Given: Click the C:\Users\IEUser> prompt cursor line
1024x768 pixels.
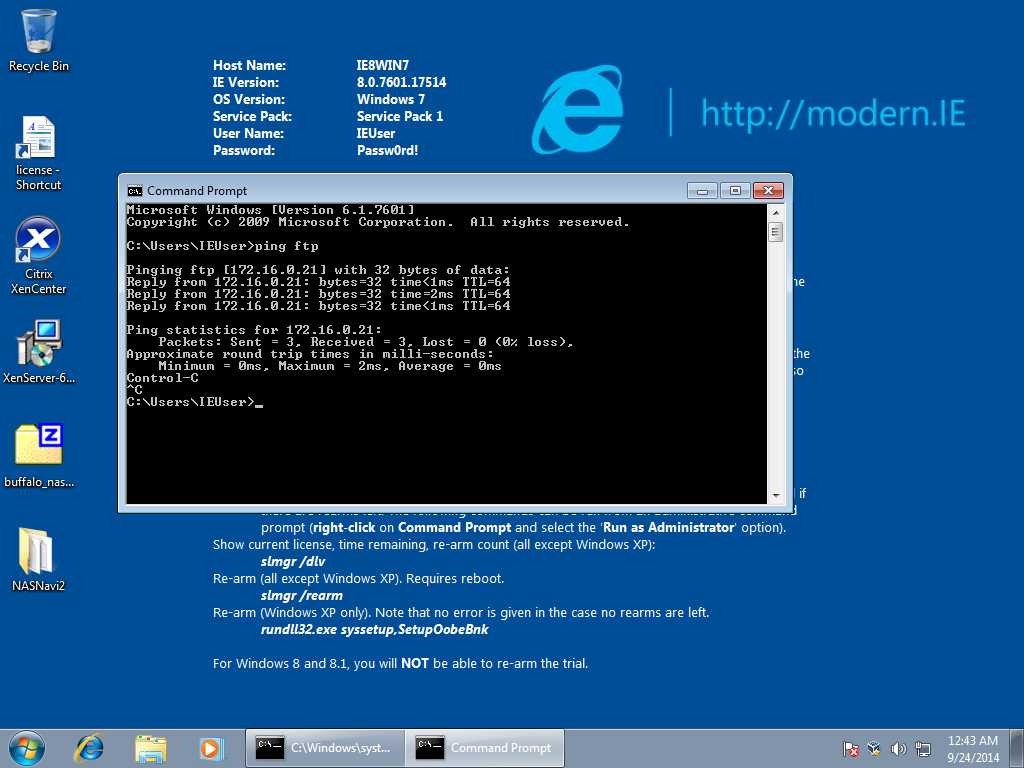Looking at the screenshot, I should (194, 402).
